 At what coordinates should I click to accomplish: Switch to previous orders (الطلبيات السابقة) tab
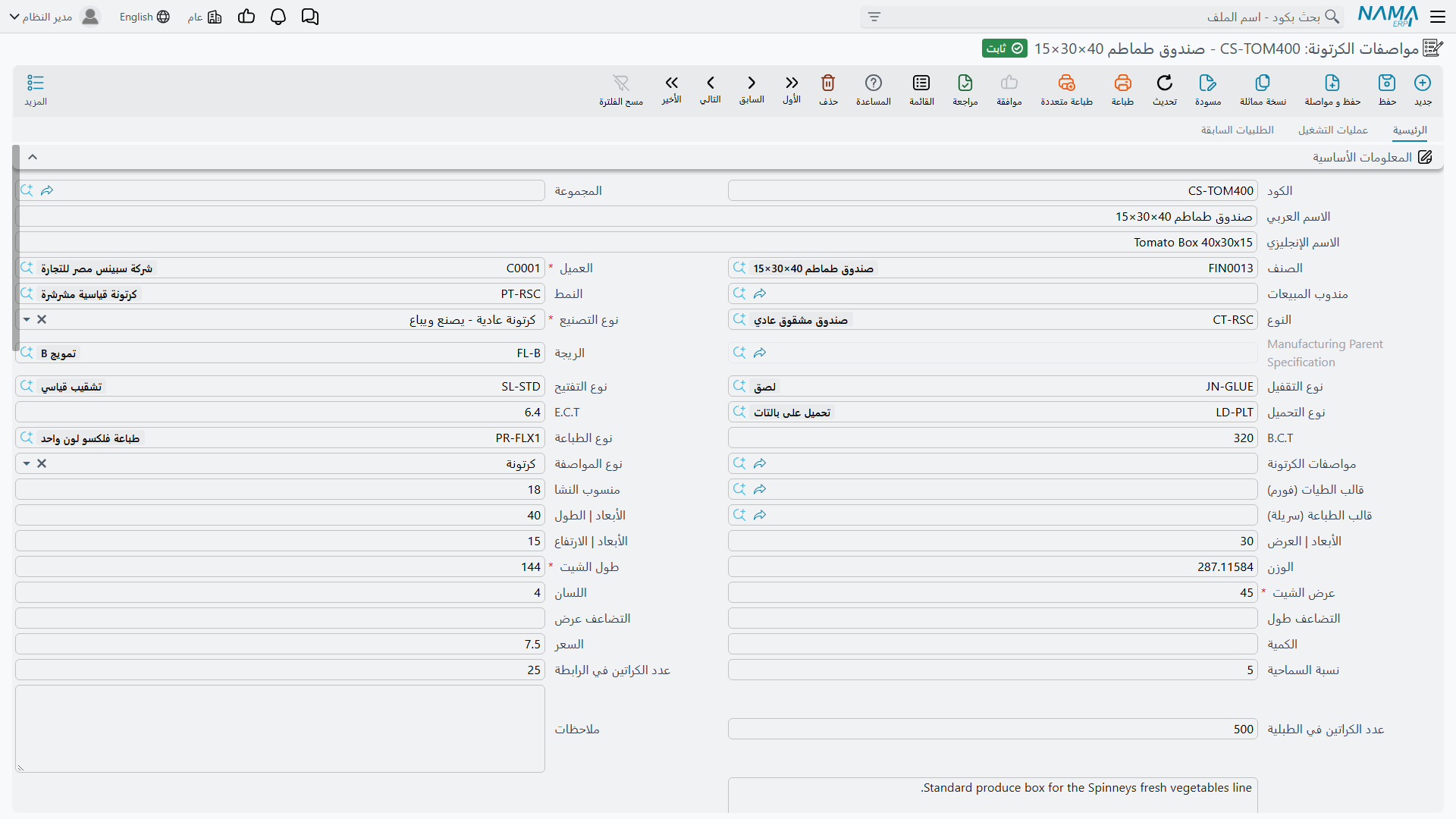1237,130
